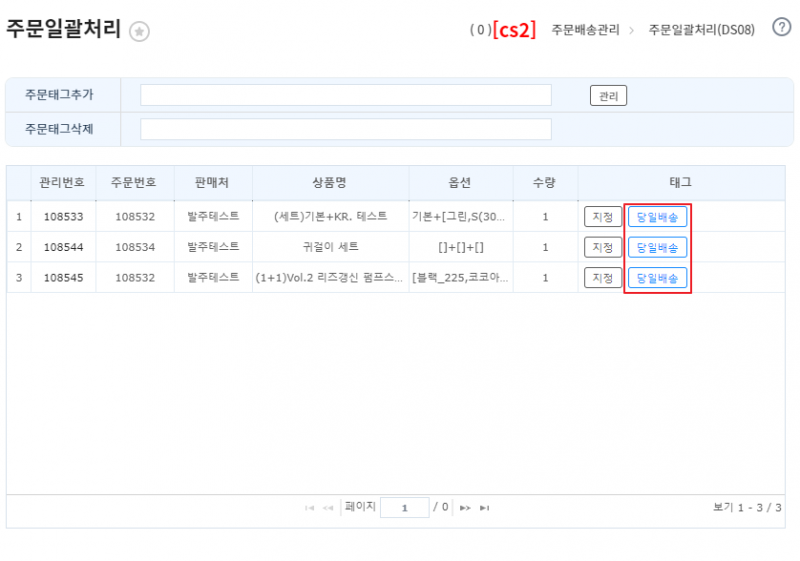
Task: Click the 관리 button
Action: 608,96
